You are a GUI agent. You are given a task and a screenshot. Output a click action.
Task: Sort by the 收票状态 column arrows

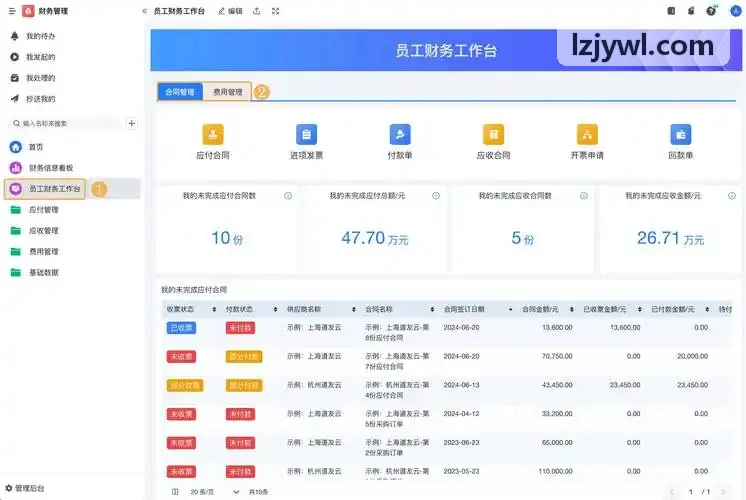point(214,309)
